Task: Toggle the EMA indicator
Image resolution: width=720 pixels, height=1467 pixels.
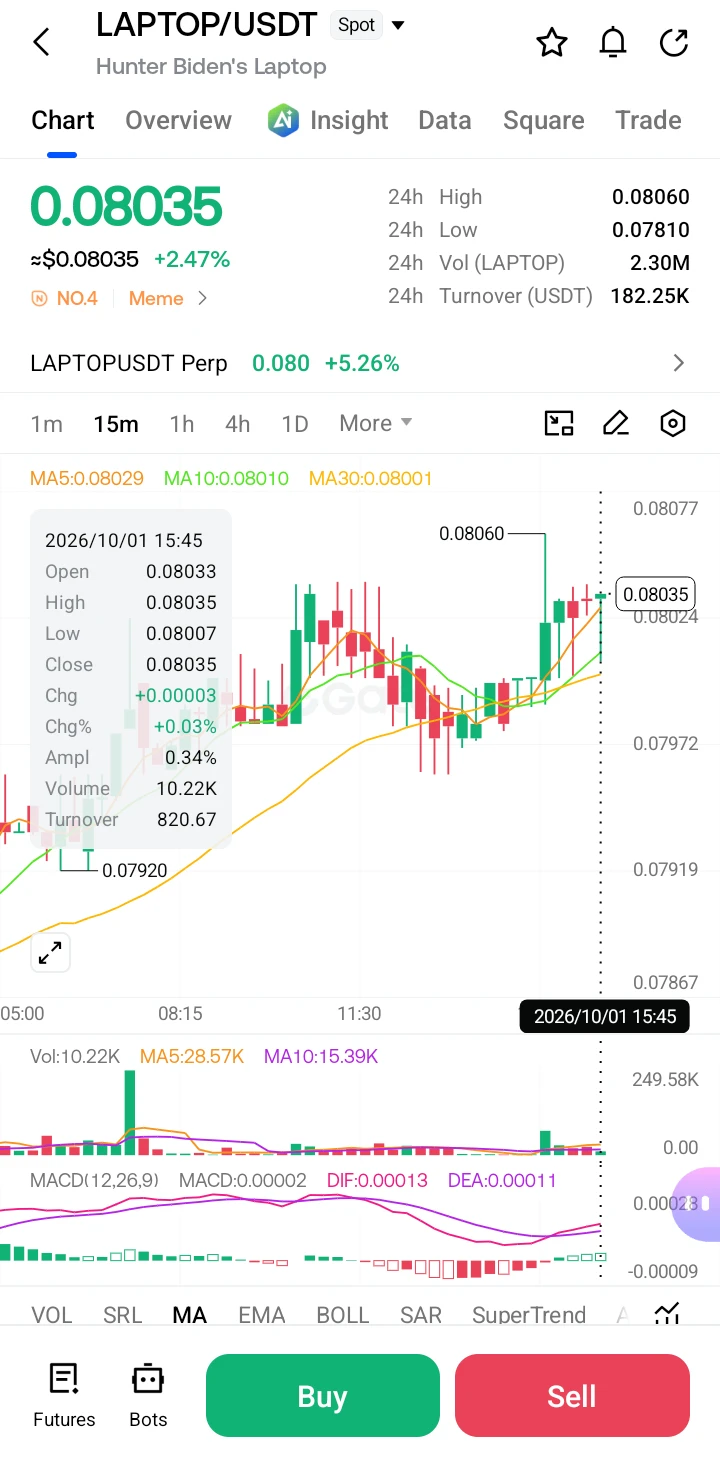Action: click(262, 1315)
